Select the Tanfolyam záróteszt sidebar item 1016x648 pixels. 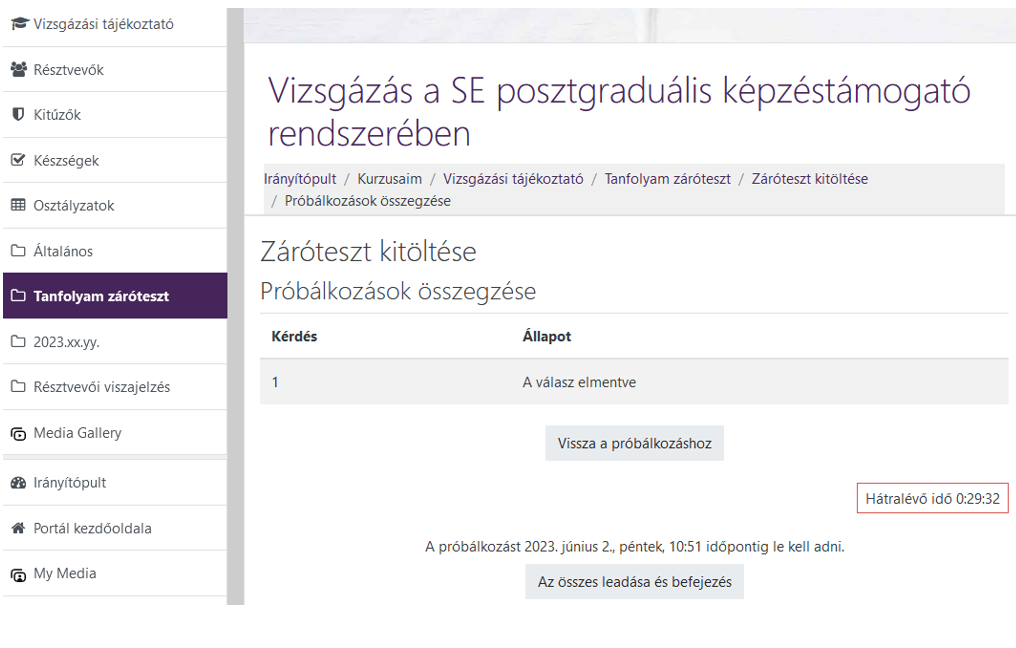coord(101,297)
